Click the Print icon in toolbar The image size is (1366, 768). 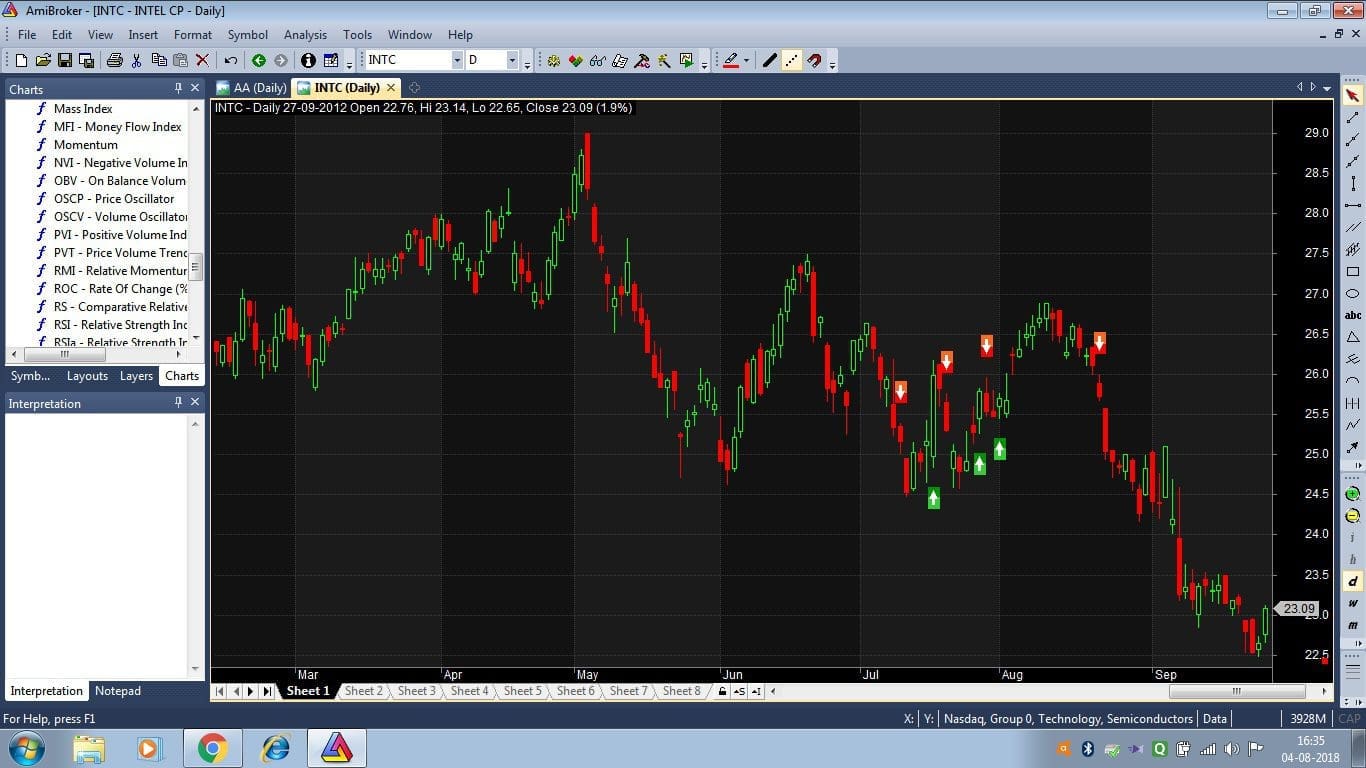tap(114, 60)
